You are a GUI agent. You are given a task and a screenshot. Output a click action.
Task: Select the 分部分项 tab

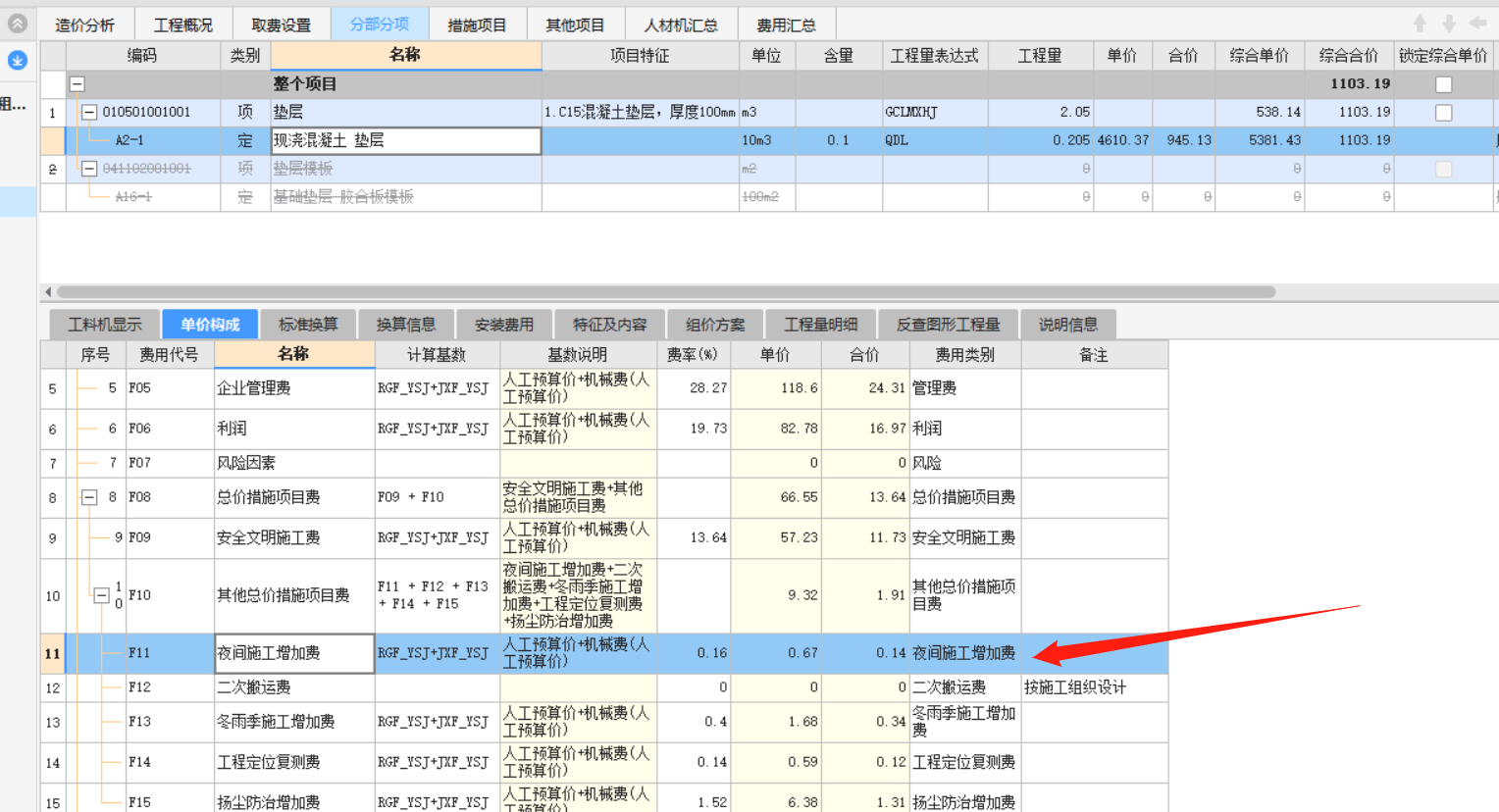coord(380,24)
